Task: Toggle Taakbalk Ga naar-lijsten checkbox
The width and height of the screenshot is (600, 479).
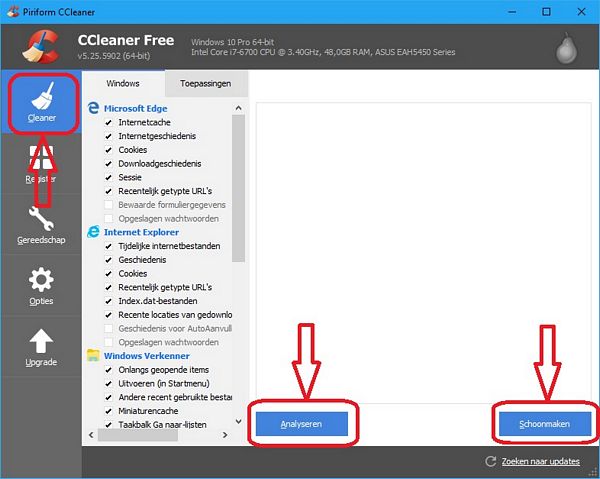Action: click(109, 425)
